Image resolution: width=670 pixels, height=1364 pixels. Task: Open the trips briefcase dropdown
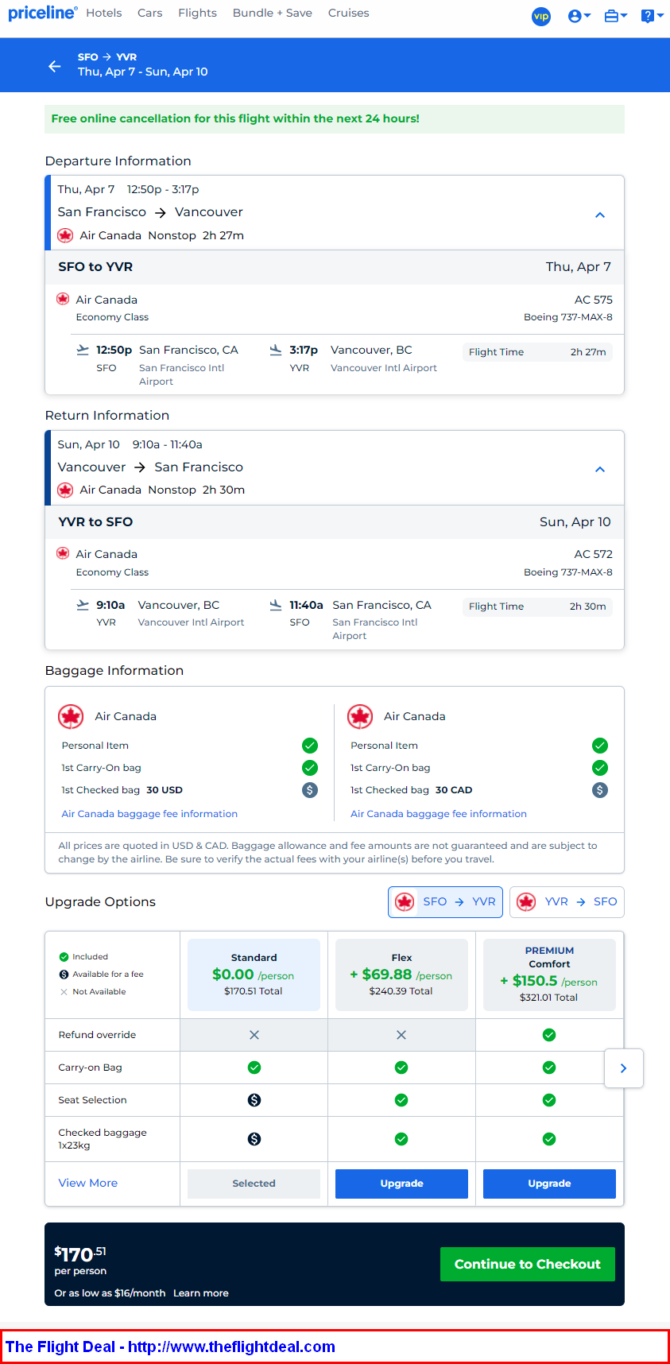tap(616, 16)
